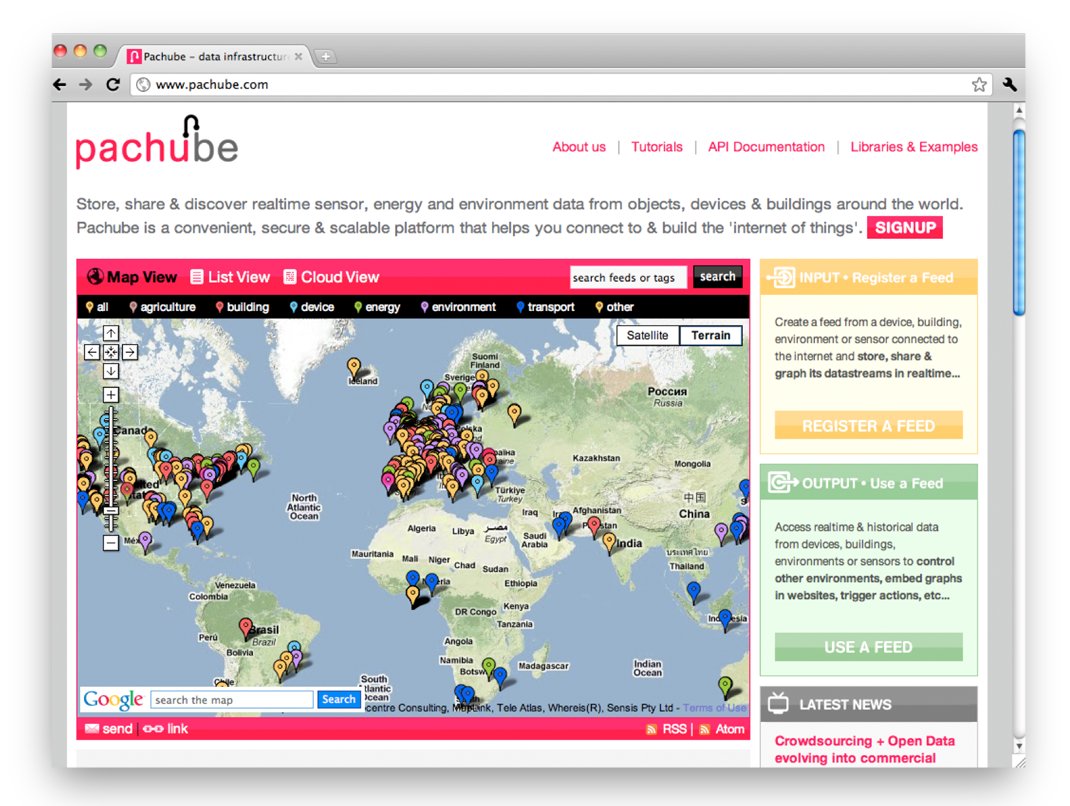Click the scrollbar up arrow
Screen dimensions: 1070x806
(1019, 110)
